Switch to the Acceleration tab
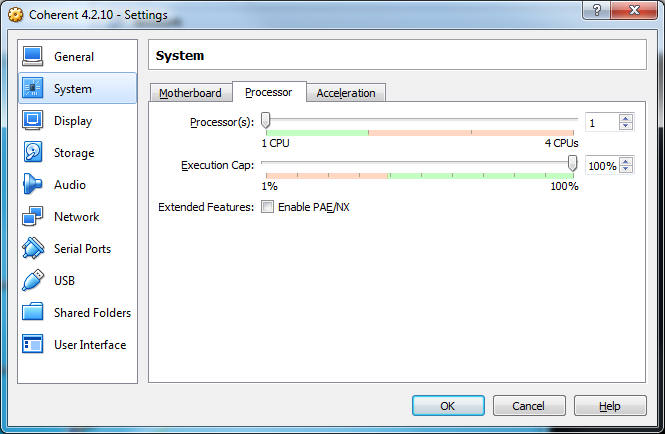 click(x=346, y=93)
